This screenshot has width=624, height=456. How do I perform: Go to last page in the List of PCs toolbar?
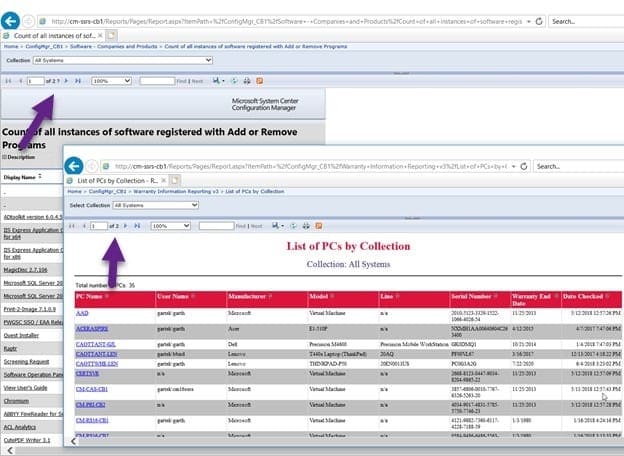click(x=137, y=226)
